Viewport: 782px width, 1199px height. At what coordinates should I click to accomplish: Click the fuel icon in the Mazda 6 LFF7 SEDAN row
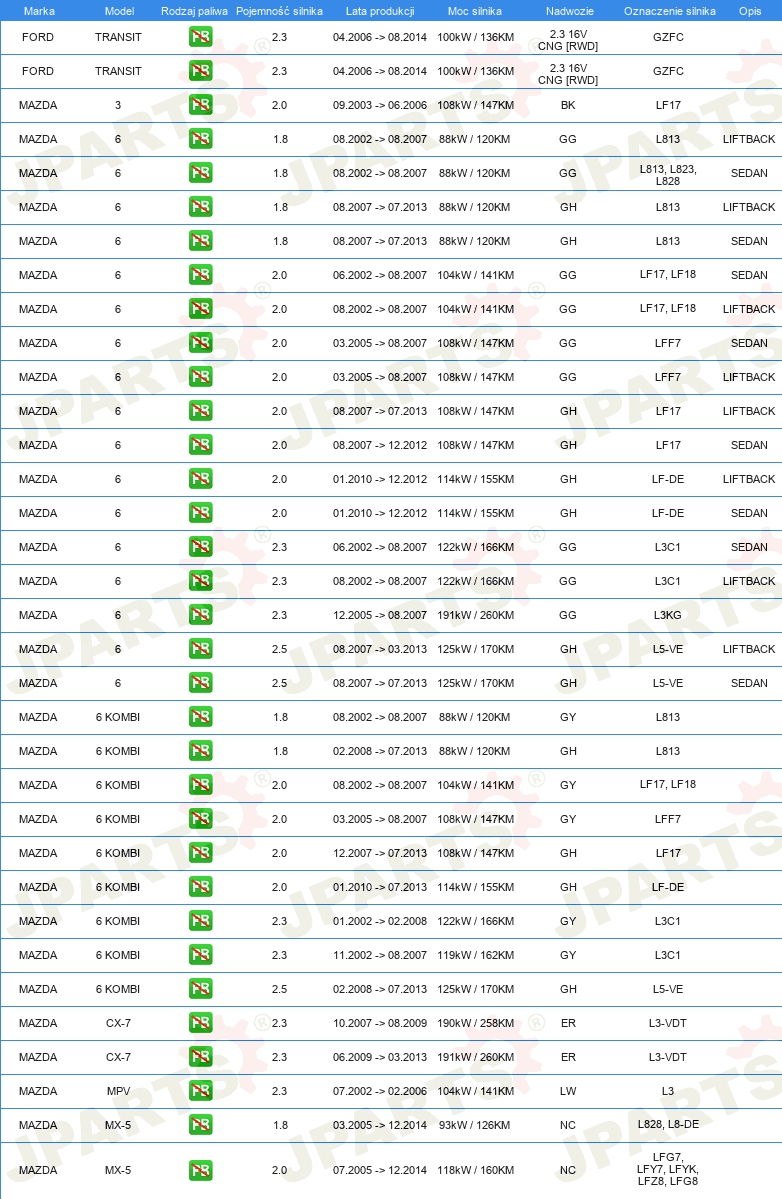(200, 343)
